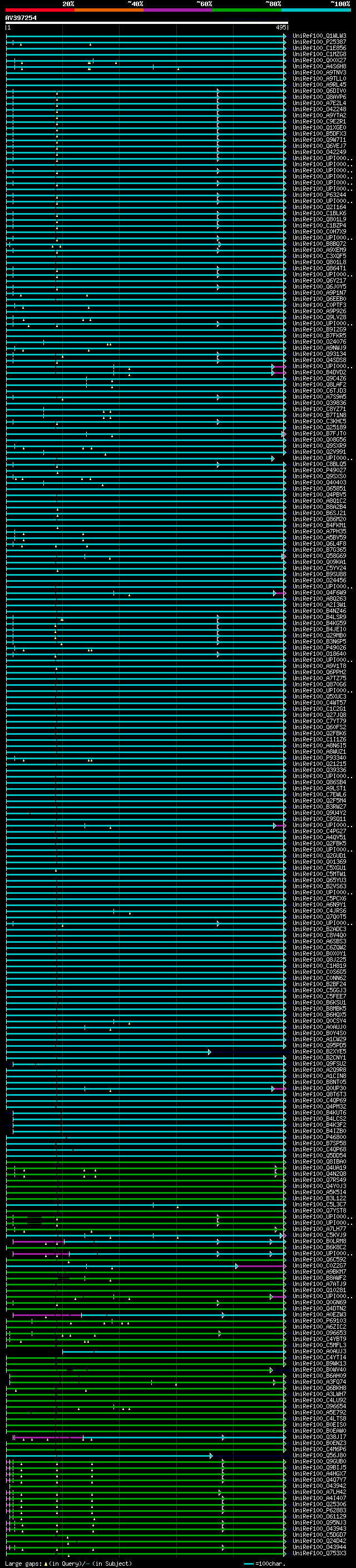This screenshot has width=356, height=1568.
Task: Click the green alignment bar of UniRef100_Q8IBA0
Action: [146, 1162]
